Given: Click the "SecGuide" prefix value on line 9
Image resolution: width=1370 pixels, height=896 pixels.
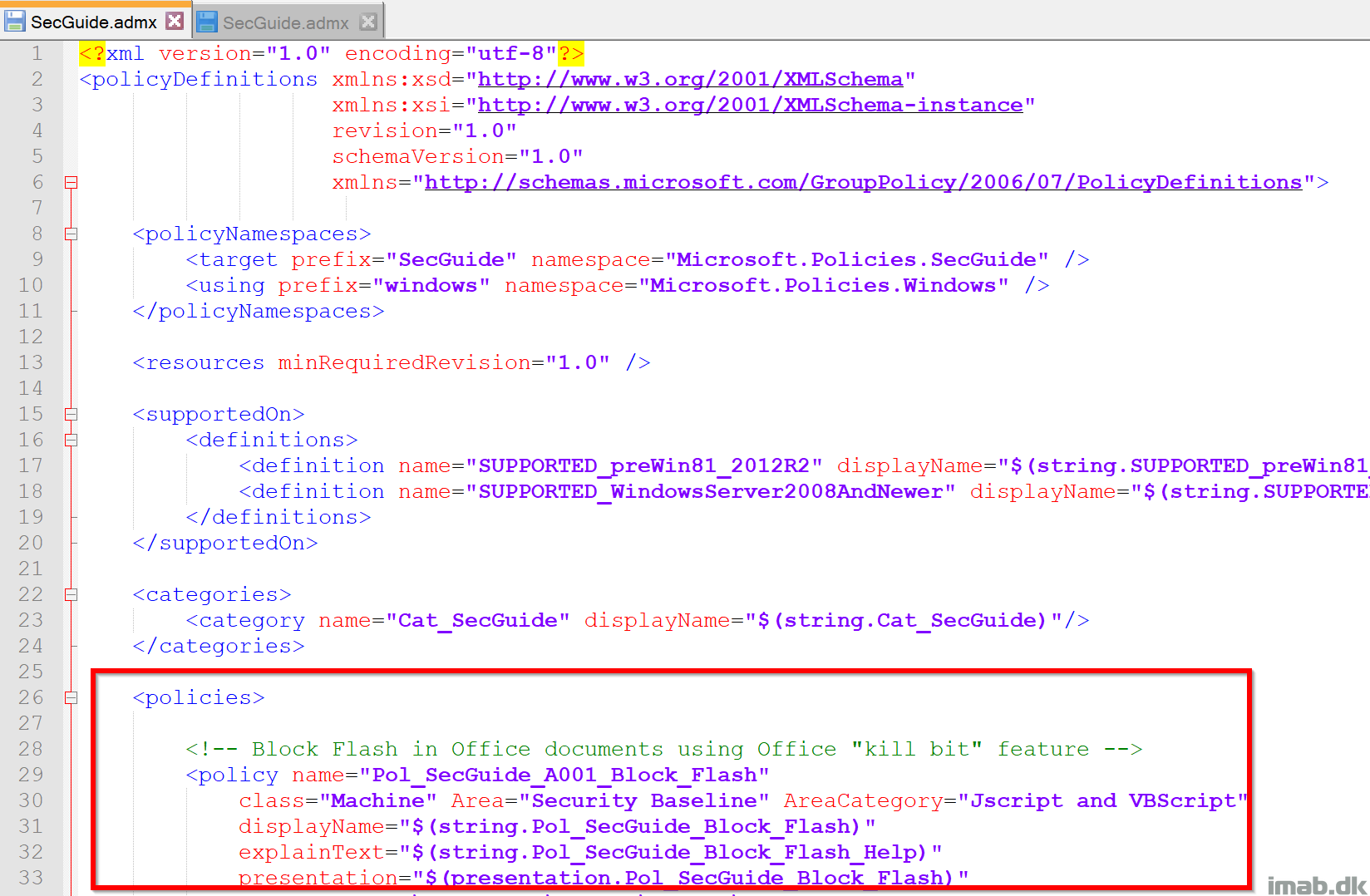Looking at the screenshot, I should pyautogui.click(x=451, y=259).
